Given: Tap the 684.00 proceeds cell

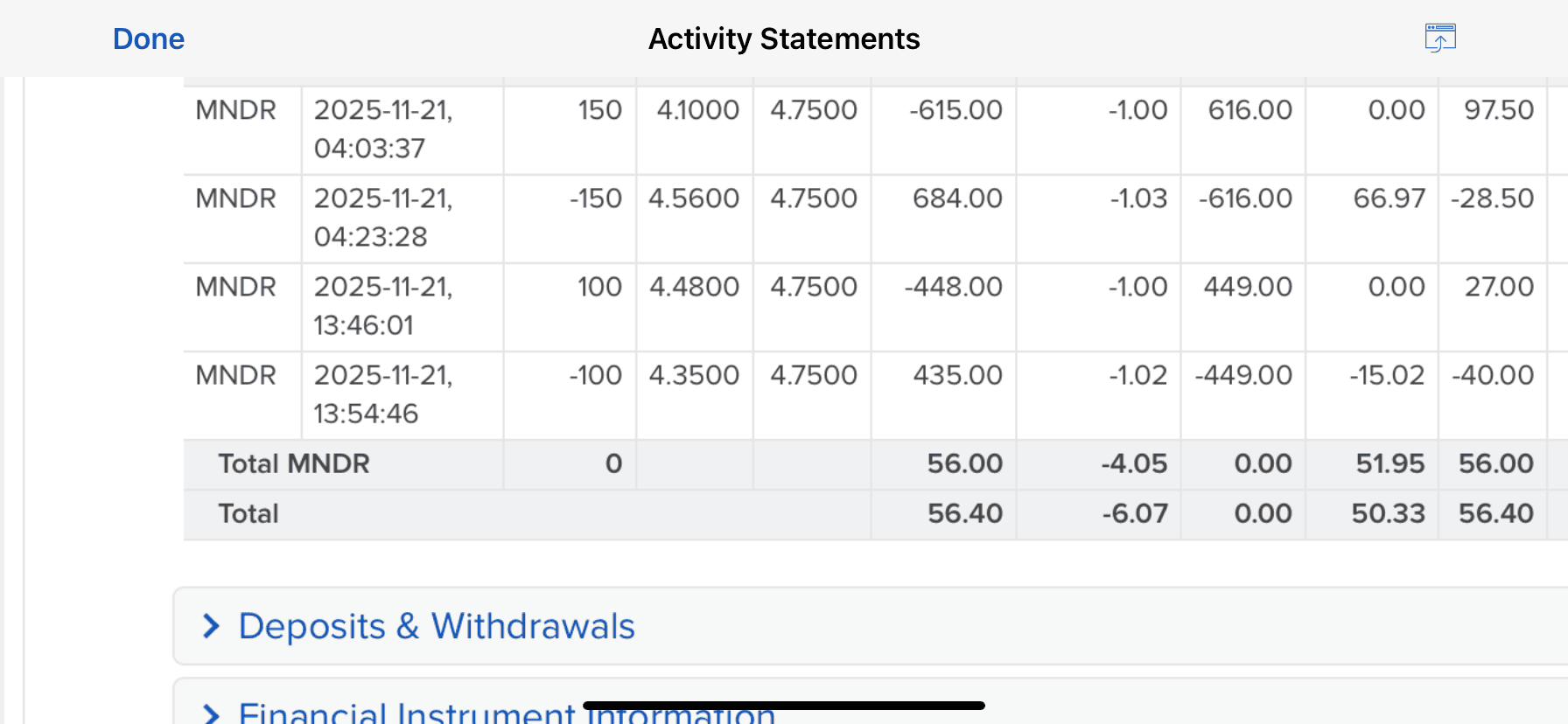Looking at the screenshot, I should click(x=957, y=198).
